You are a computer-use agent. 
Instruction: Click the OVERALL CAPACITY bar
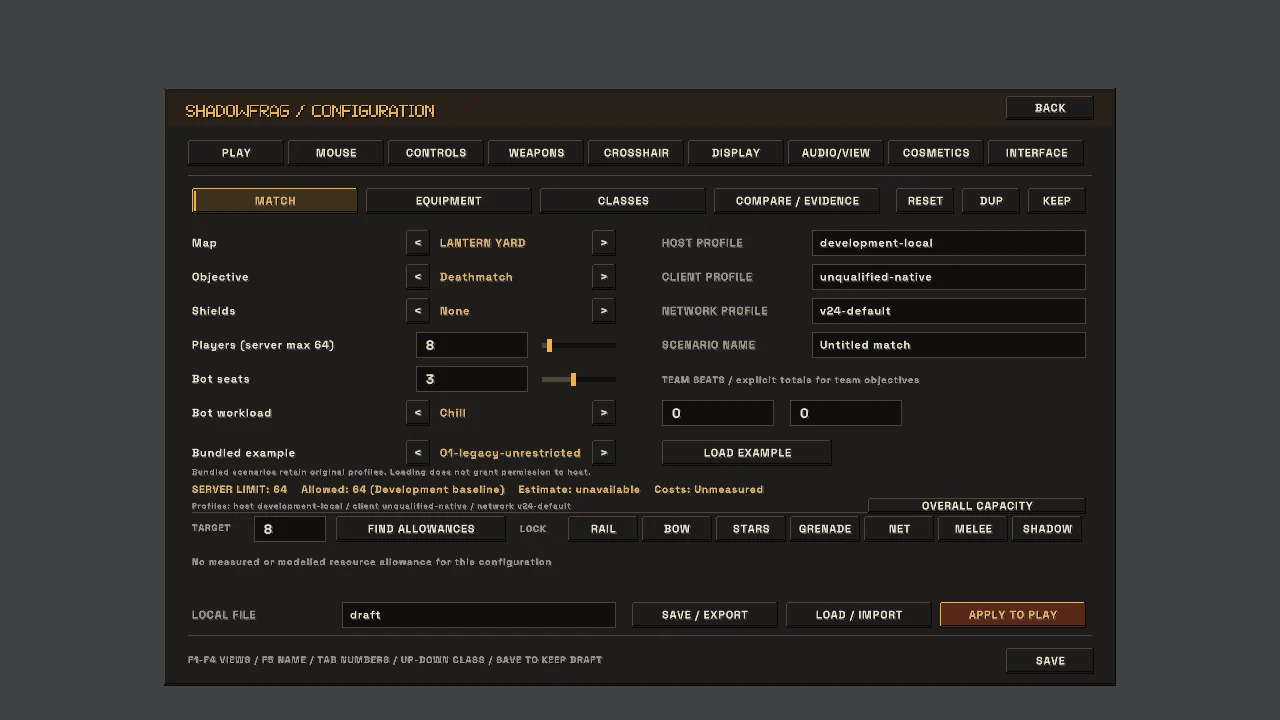point(977,506)
